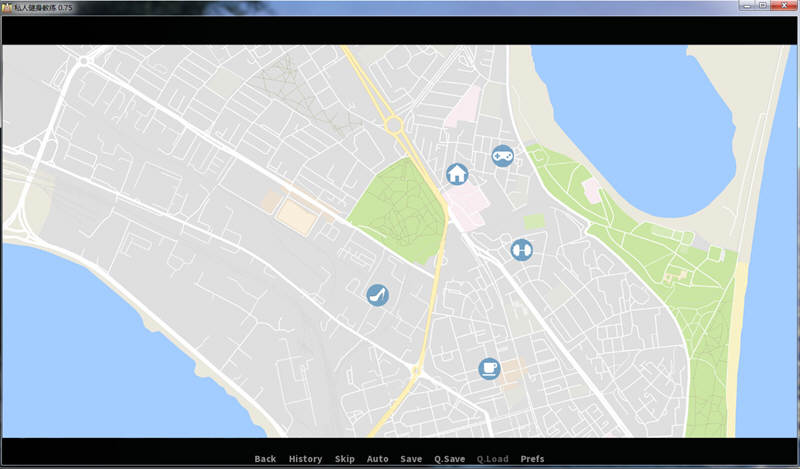Minimize the game window
Viewport: 800px width, 469px height.
point(746,6)
